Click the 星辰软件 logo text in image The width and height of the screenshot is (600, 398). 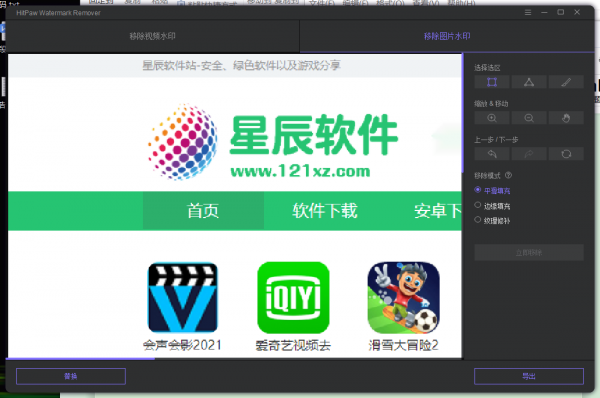tap(313, 135)
